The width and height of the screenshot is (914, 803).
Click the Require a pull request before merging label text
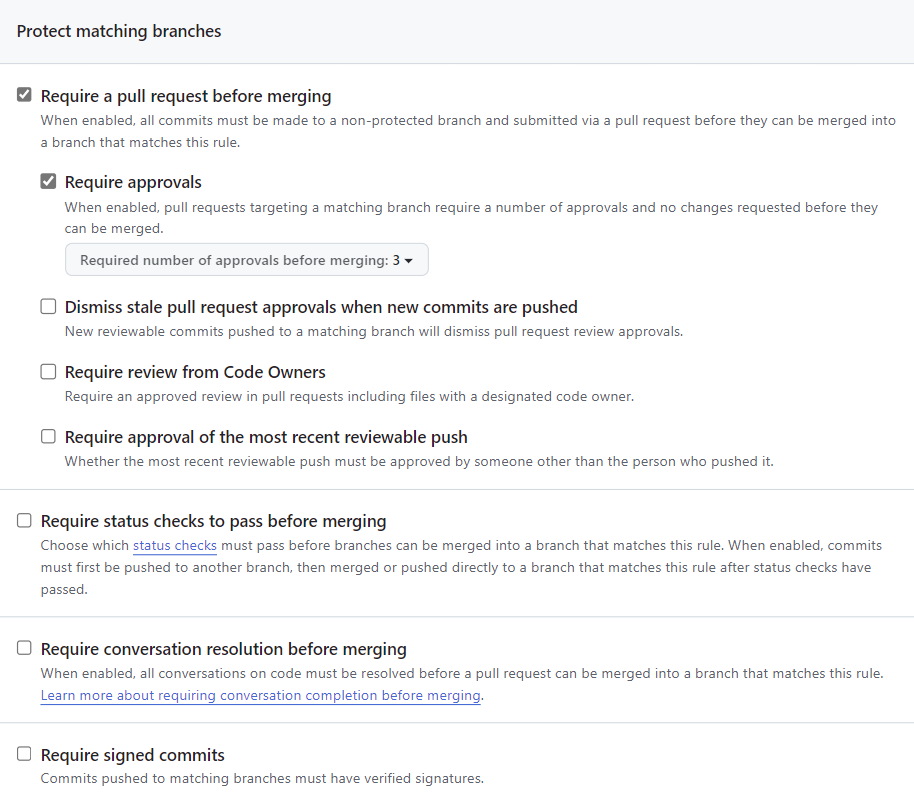[x=186, y=96]
